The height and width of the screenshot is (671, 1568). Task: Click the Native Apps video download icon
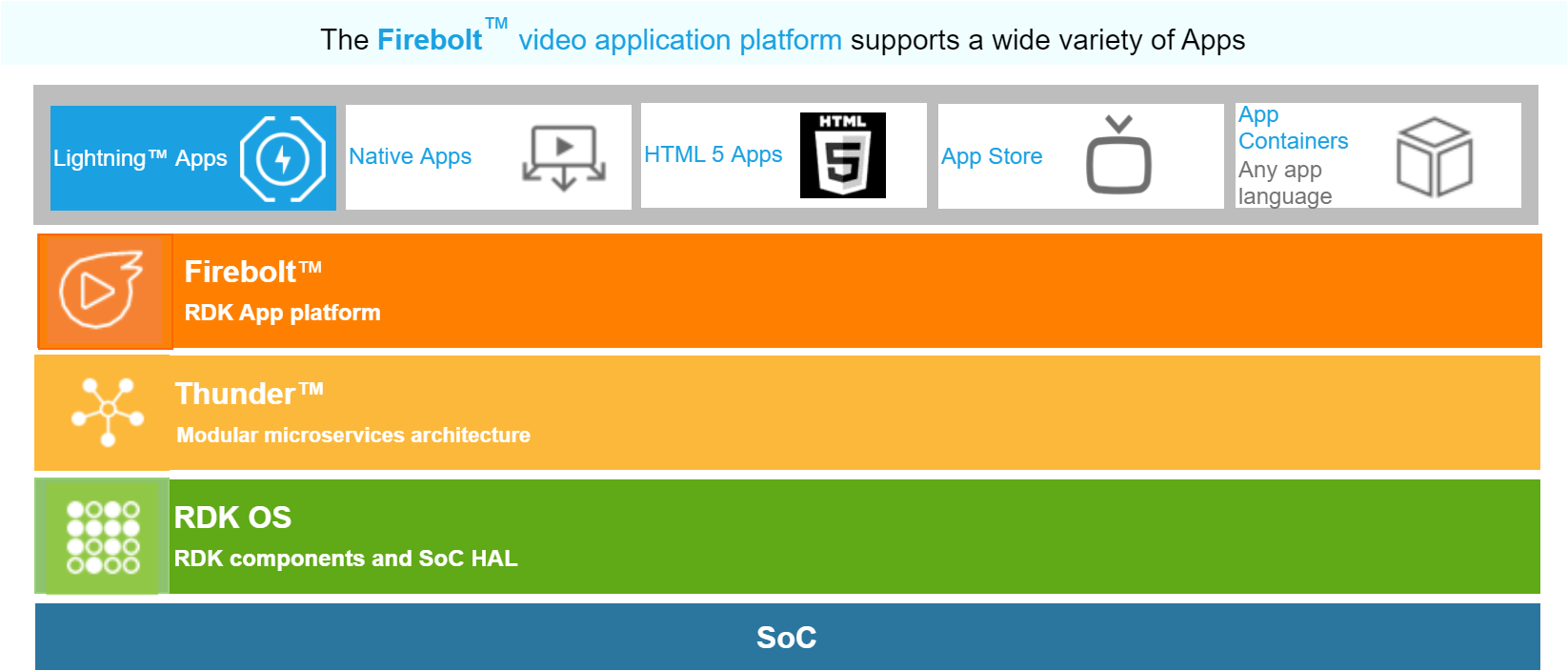(x=564, y=157)
